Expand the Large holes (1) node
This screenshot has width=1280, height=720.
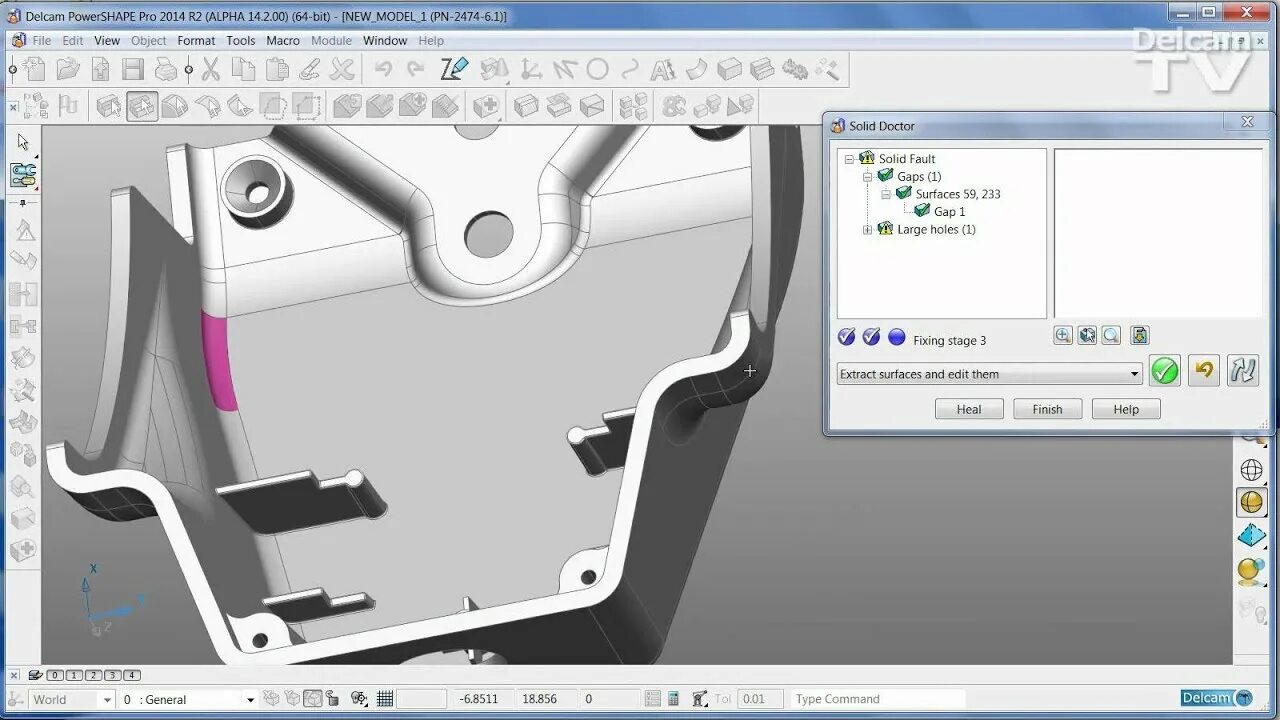tap(868, 230)
